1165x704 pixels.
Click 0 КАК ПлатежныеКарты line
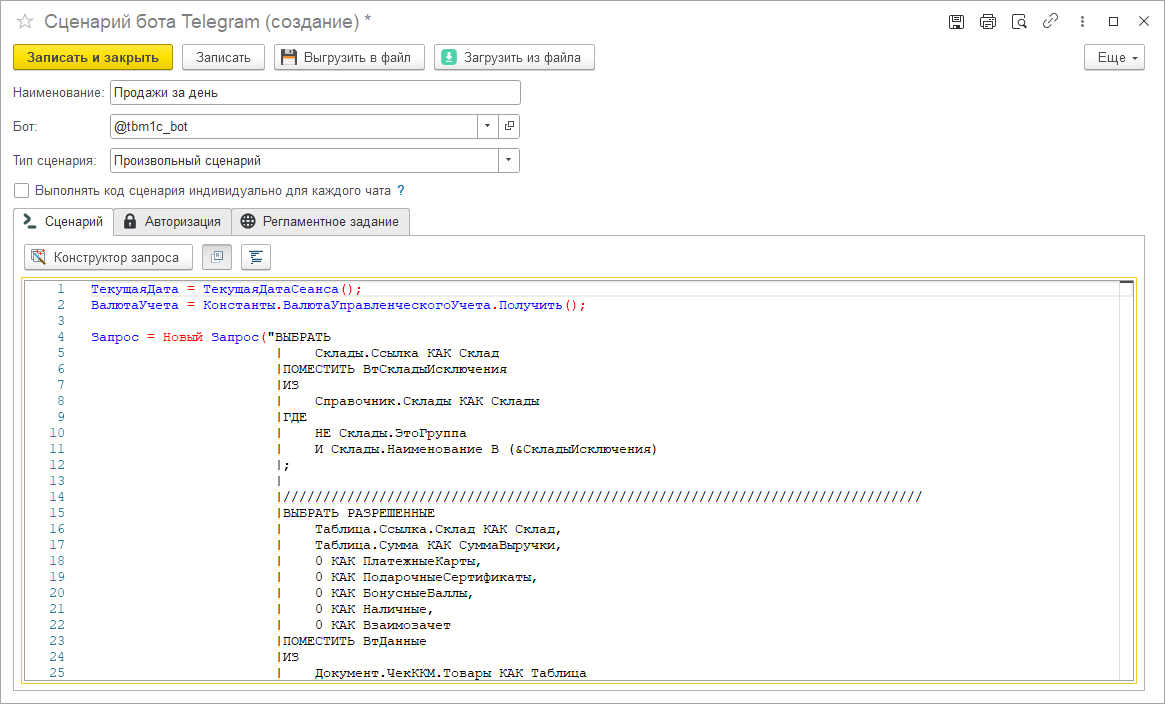(398, 561)
